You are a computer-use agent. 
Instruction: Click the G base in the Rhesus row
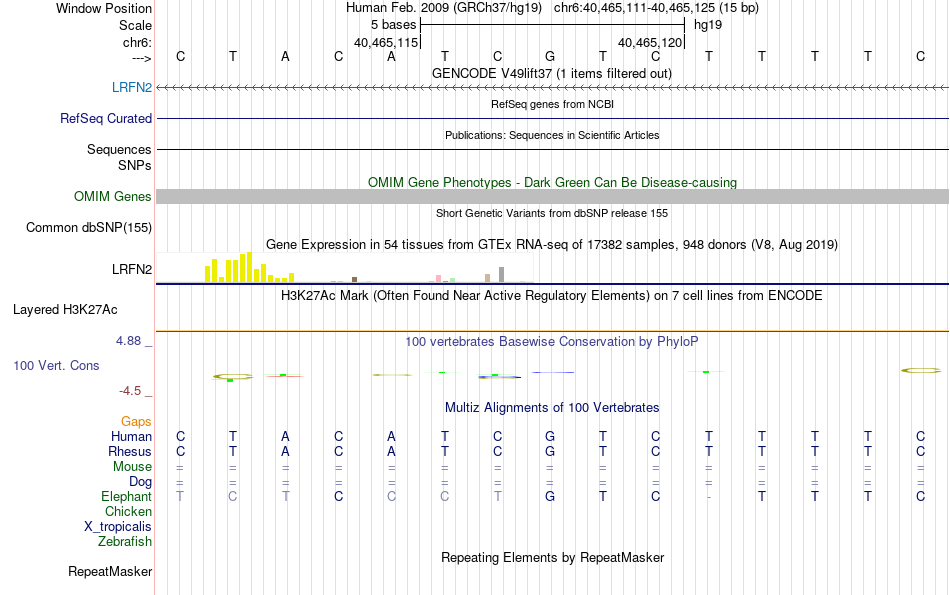click(x=550, y=451)
